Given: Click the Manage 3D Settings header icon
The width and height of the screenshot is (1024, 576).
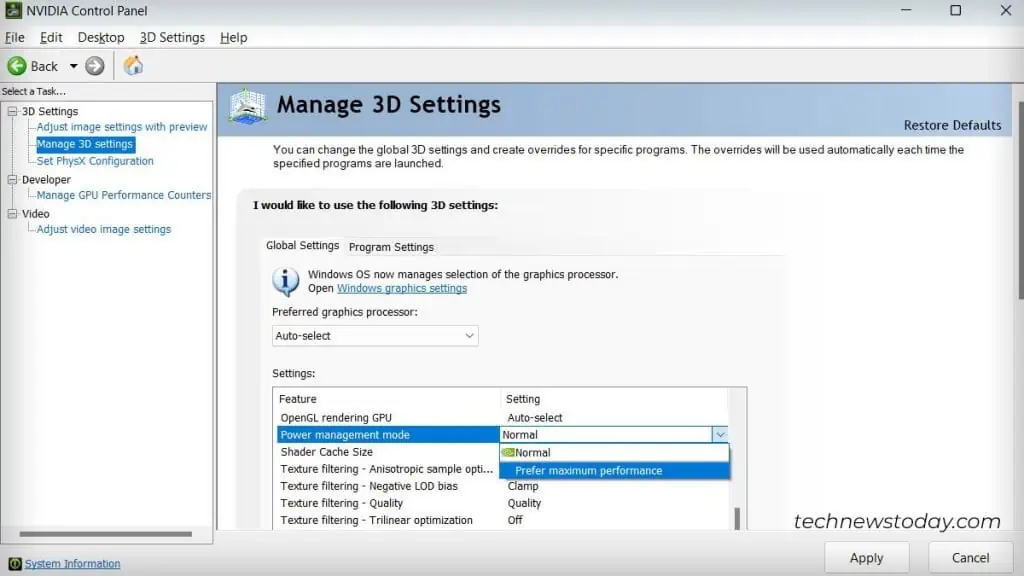Looking at the screenshot, I should point(248,106).
